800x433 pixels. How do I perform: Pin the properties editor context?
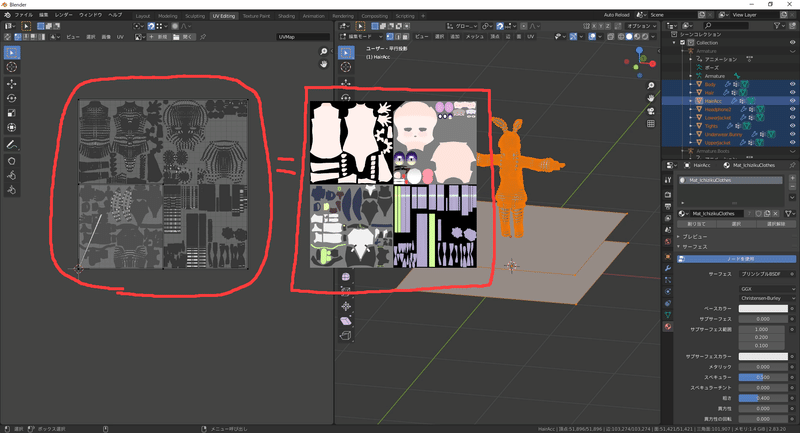coord(792,165)
